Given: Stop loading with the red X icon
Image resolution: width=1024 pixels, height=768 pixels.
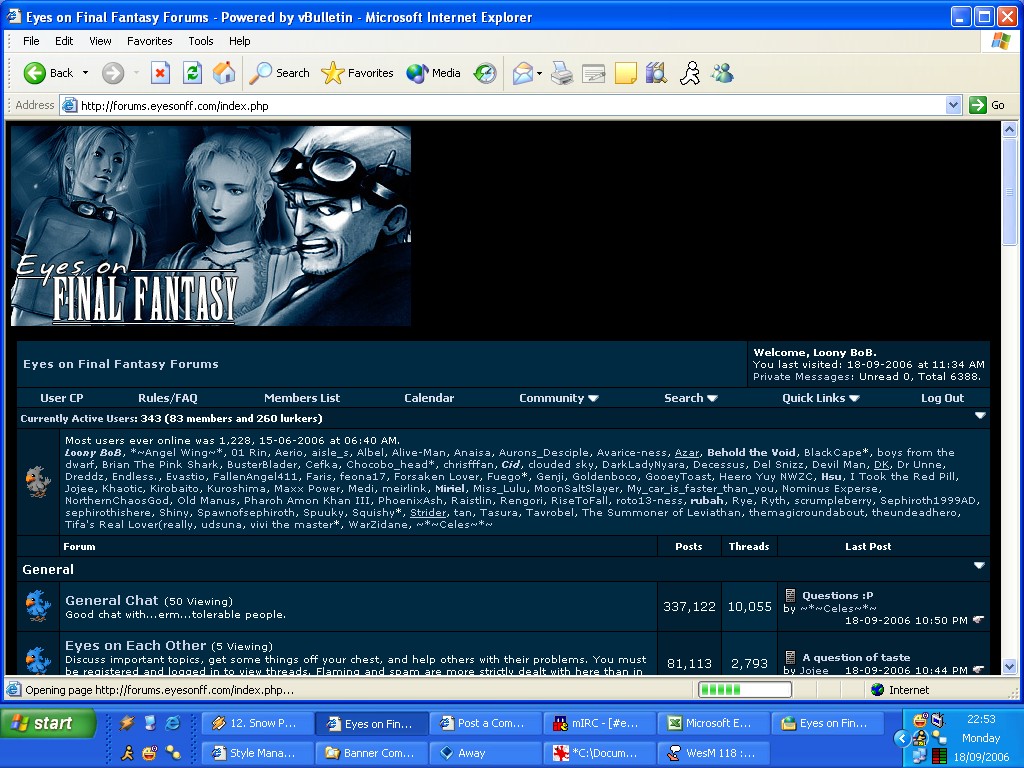Looking at the screenshot, I should (160, 73).
